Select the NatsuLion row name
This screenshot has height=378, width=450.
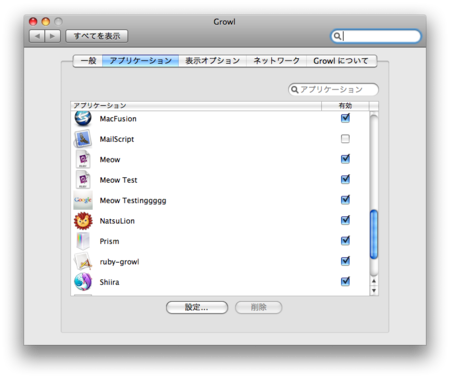117,221
